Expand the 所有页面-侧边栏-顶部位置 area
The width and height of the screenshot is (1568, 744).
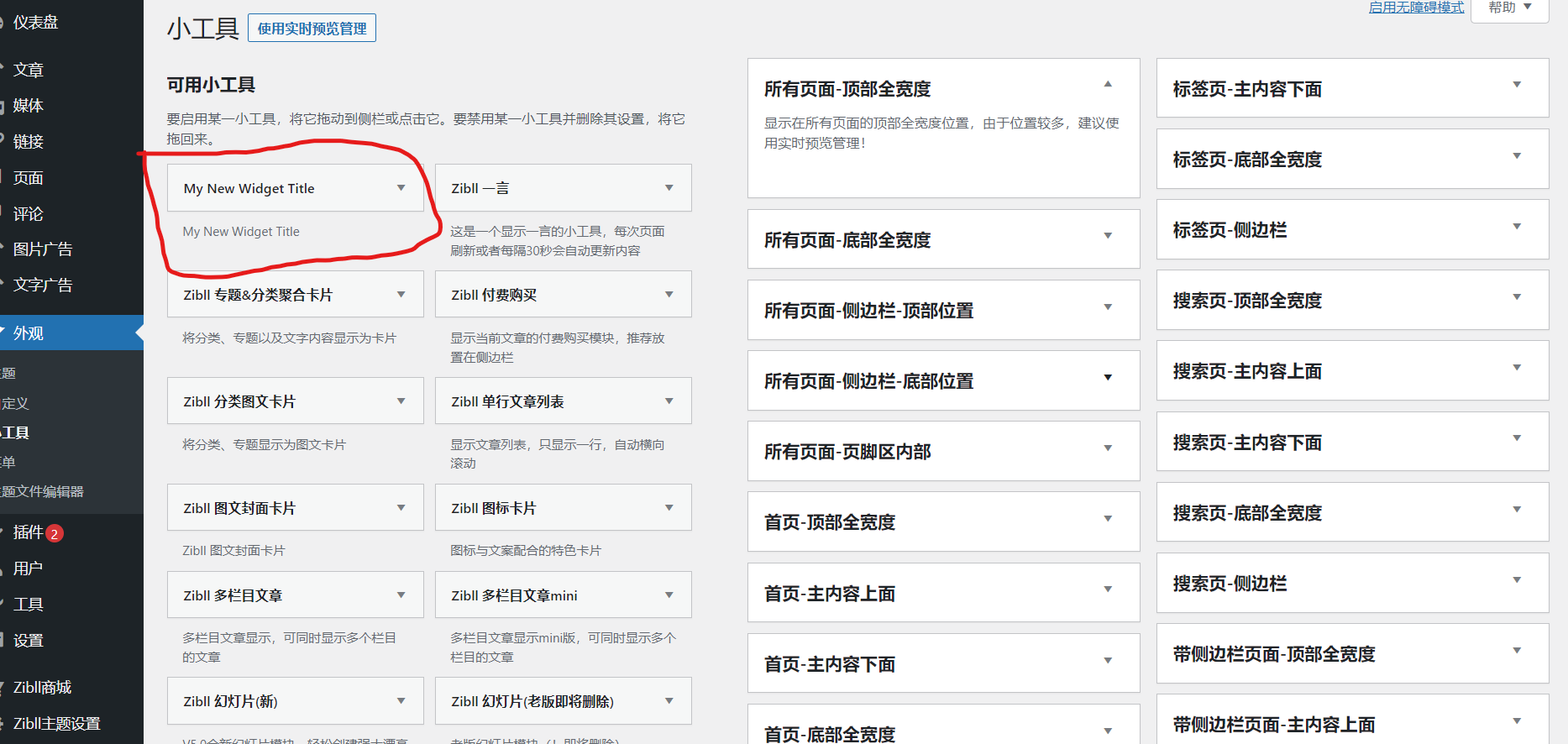1108,307
